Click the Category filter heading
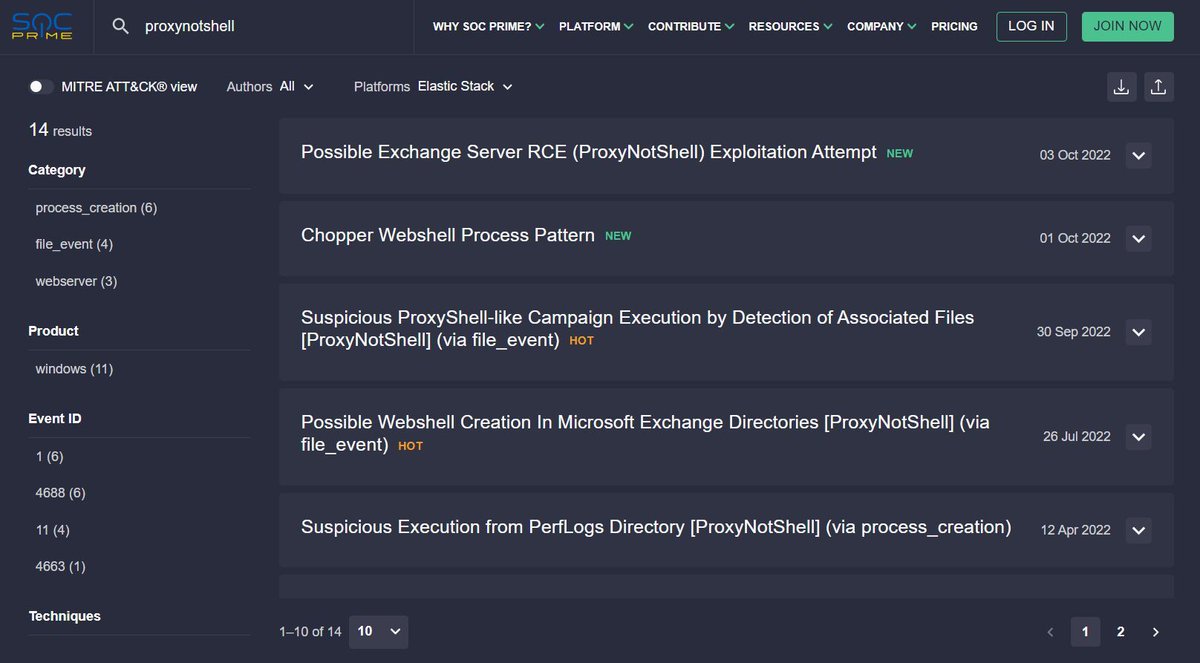The height and width of the screenshot is (663, 1200). tap(57, 170)
